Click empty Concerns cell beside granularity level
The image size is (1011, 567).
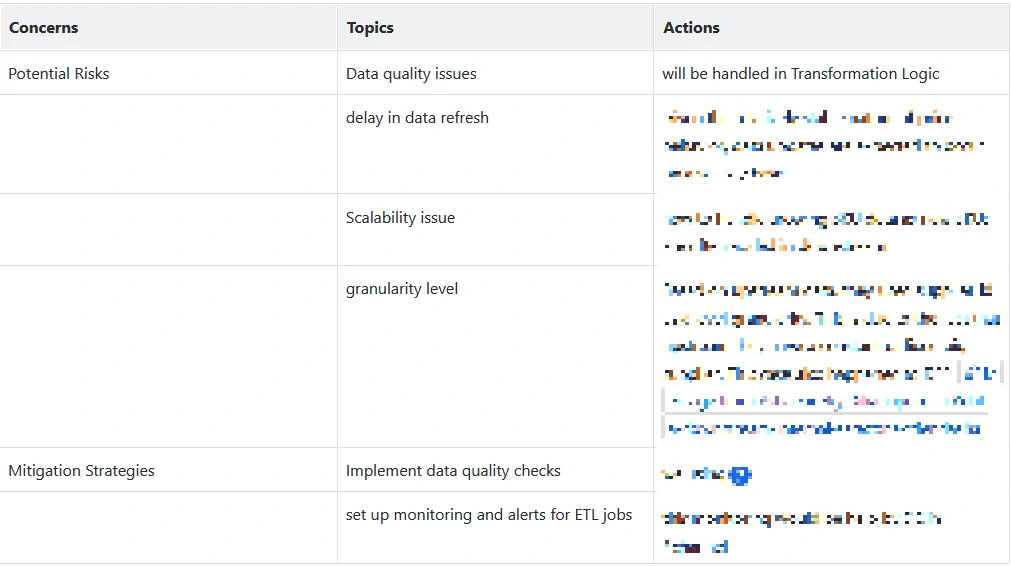[x=168, y=356]
